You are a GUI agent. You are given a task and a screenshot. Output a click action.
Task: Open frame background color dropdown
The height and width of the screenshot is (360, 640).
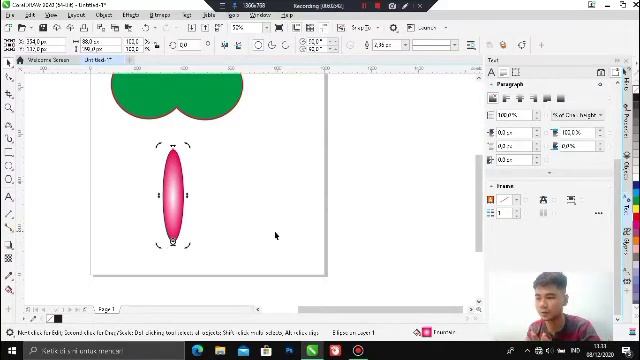(517, 200)
